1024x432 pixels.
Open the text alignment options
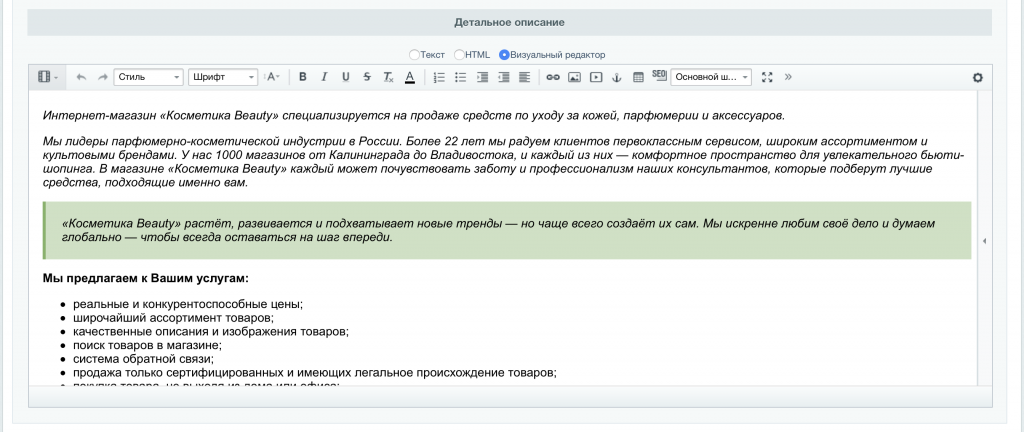tap(524, 77)
